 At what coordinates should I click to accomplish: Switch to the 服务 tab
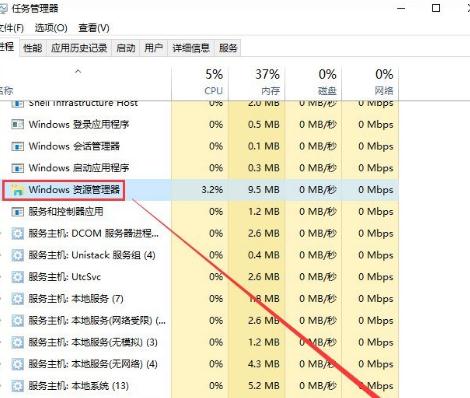click(x=228, y=48)
